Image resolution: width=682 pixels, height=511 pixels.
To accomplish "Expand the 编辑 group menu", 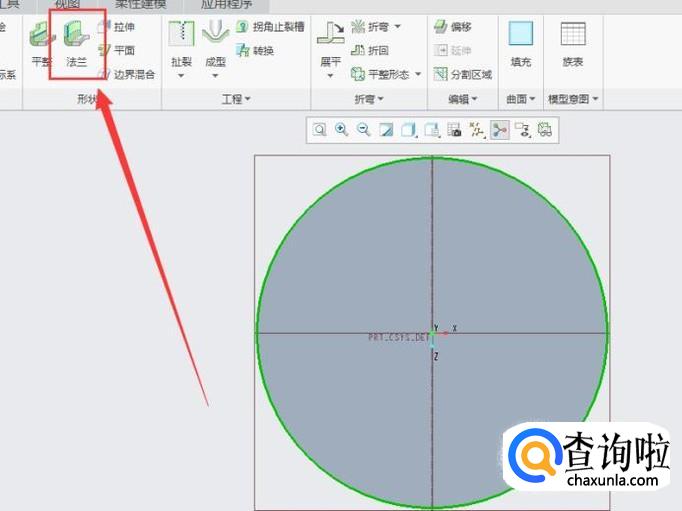I will pos(463,99).
